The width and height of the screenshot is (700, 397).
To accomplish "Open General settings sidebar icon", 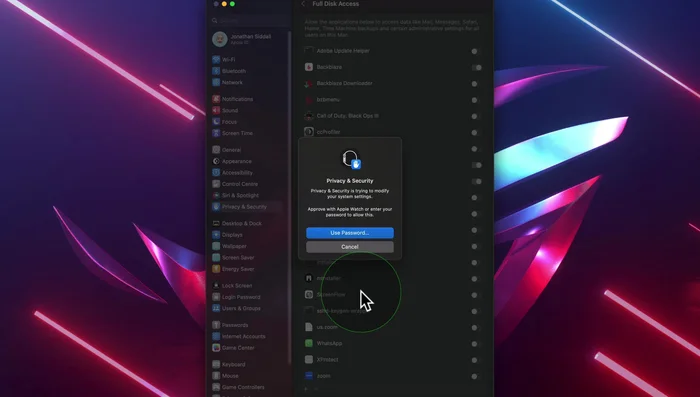I will click(x=216, y=150).
